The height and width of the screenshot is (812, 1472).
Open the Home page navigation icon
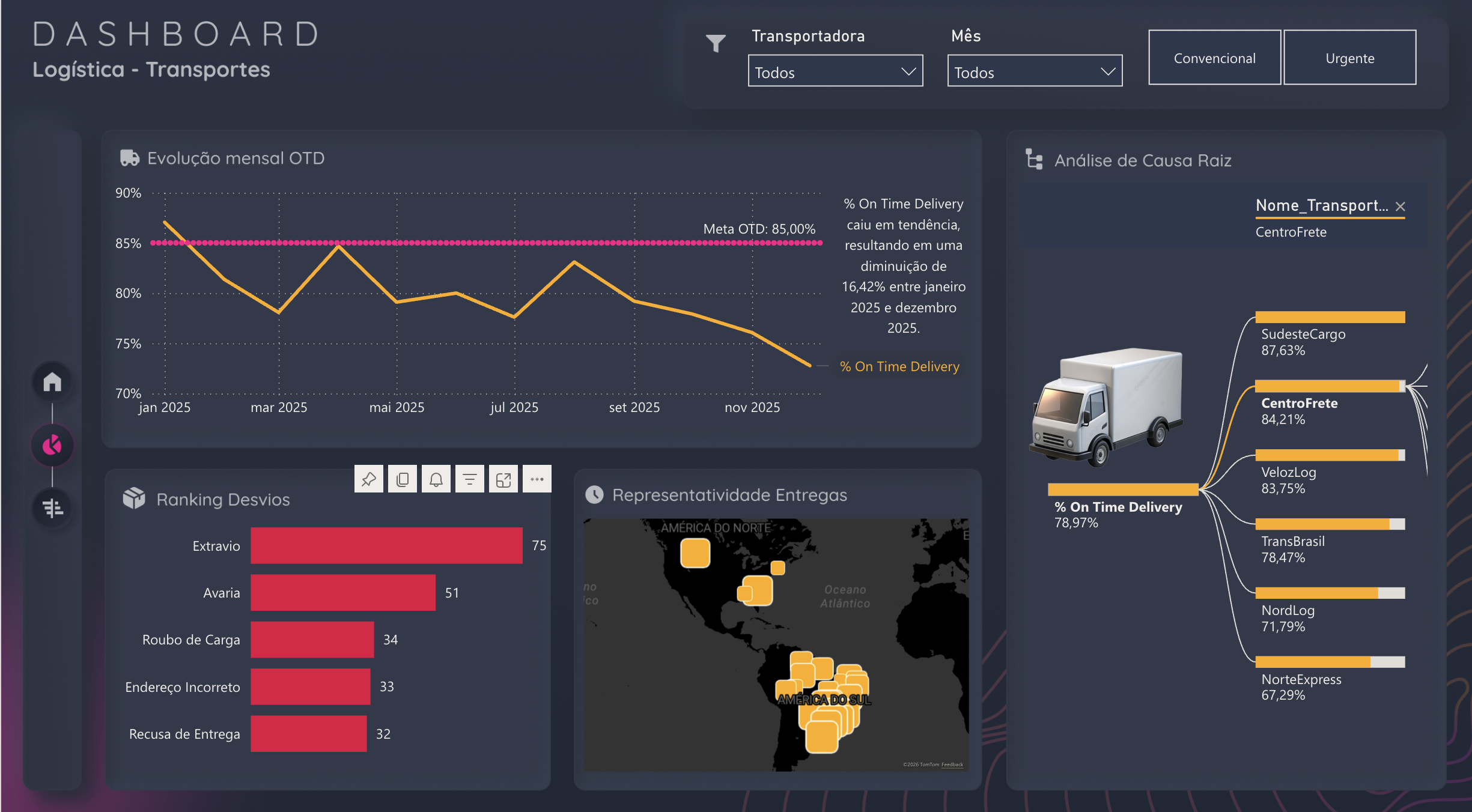52,382
